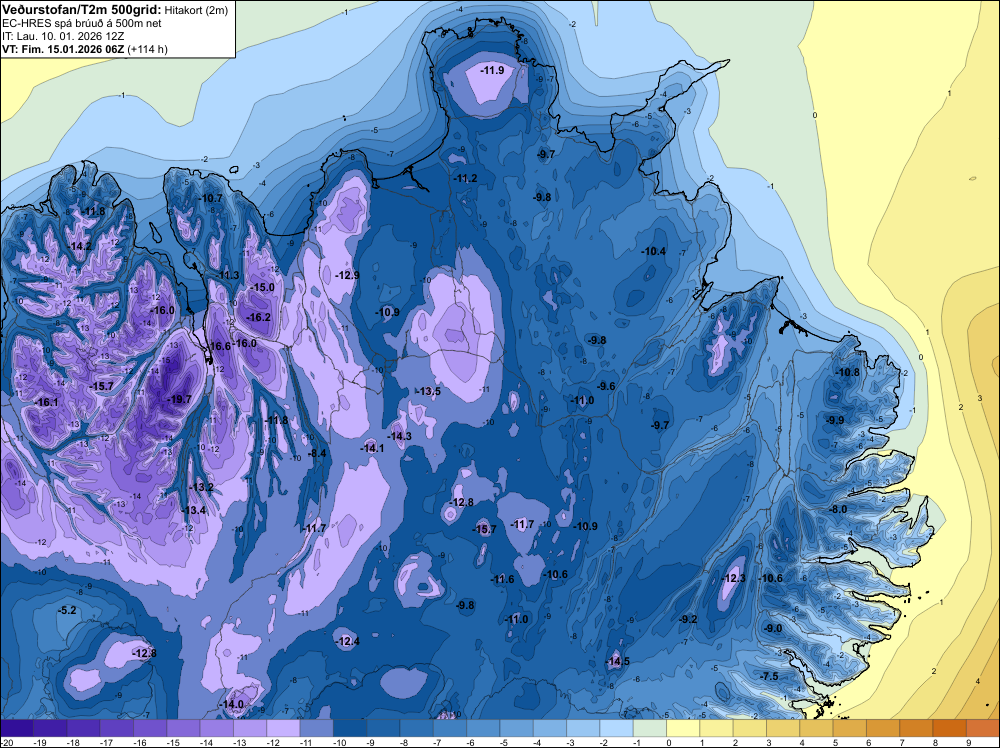Select the legend swatch between -13 and -12
Viewport: 1000px width, 748px height.
(250, 728)
